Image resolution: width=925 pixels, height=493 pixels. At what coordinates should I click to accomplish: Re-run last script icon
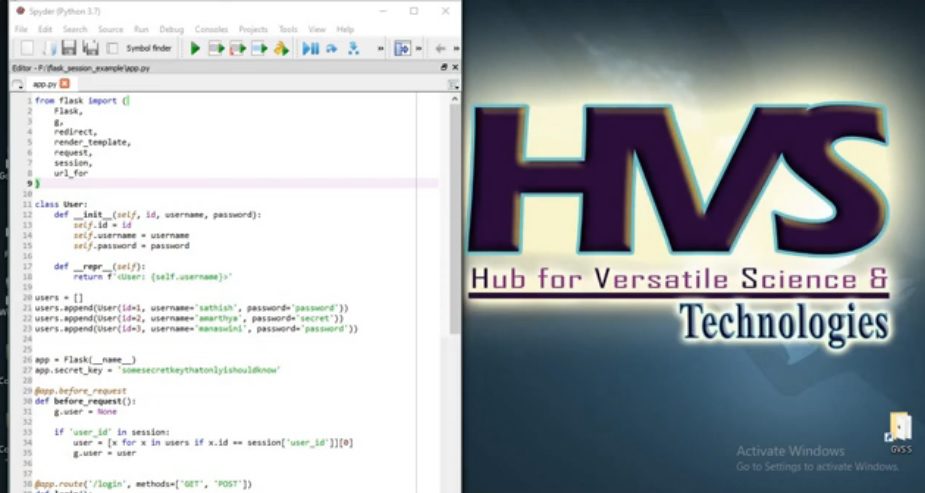click(x=281, y=48)
